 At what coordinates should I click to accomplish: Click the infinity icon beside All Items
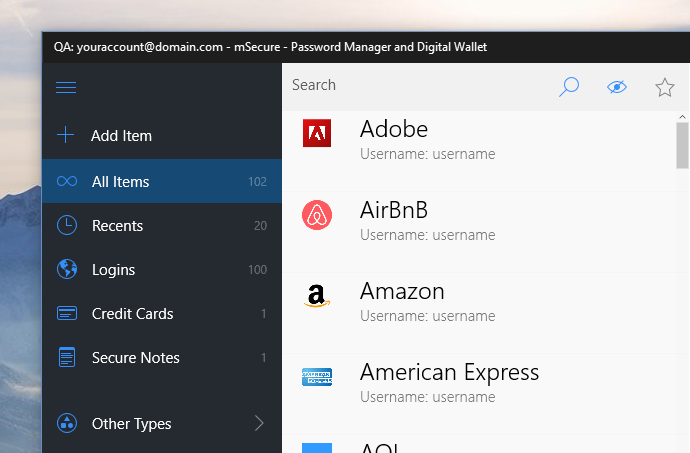(67, 181)
